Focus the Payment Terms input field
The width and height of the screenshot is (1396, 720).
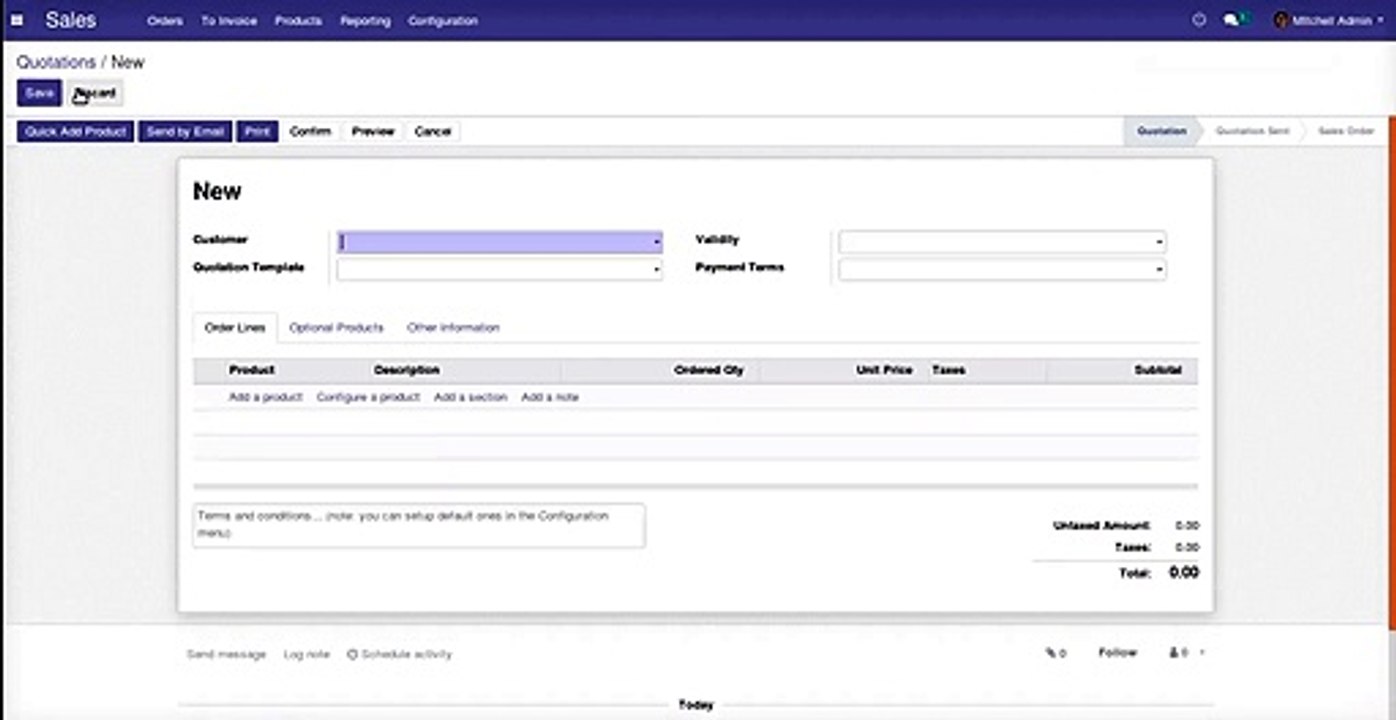tap(1002, 270)
